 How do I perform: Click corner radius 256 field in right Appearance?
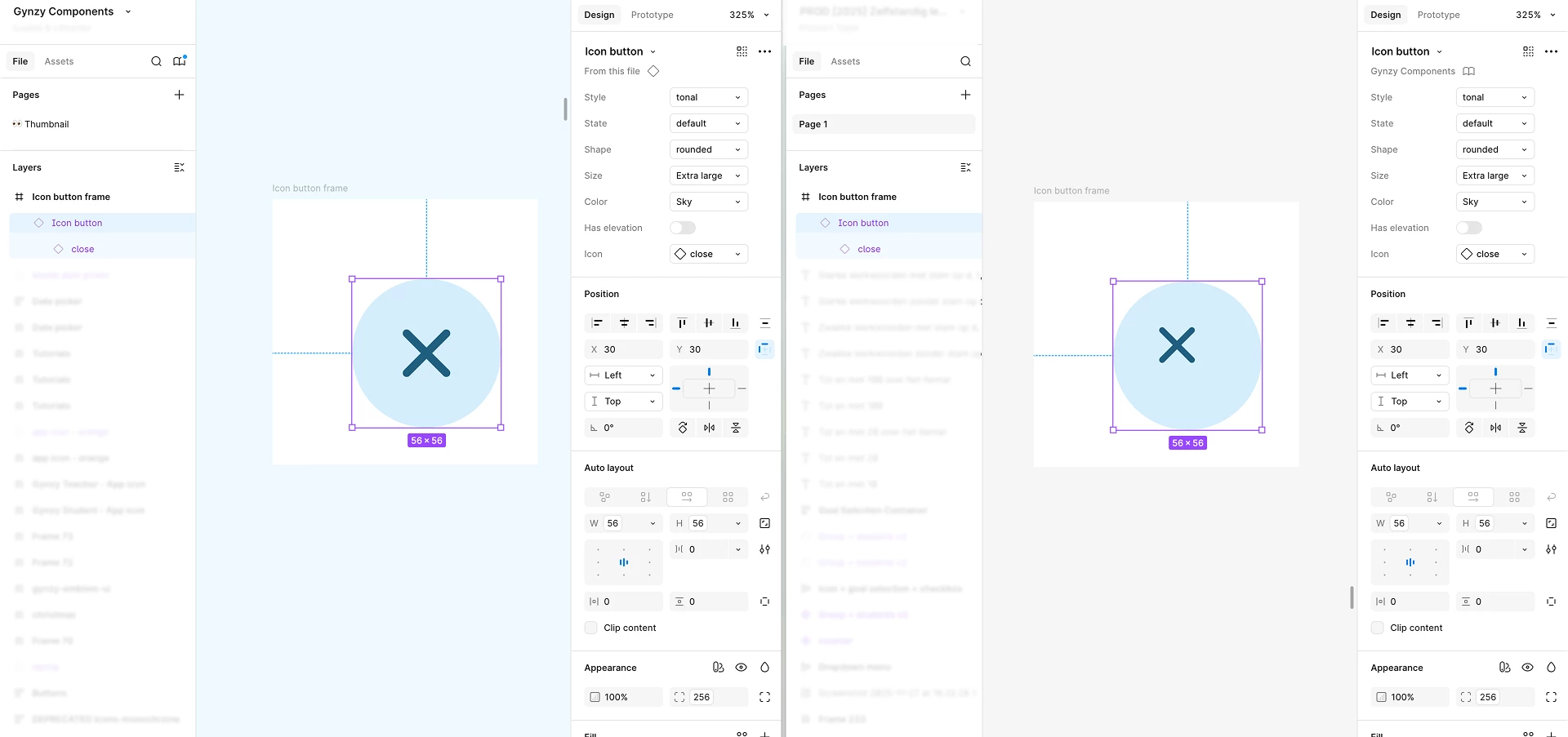[x=1495, y=697]
